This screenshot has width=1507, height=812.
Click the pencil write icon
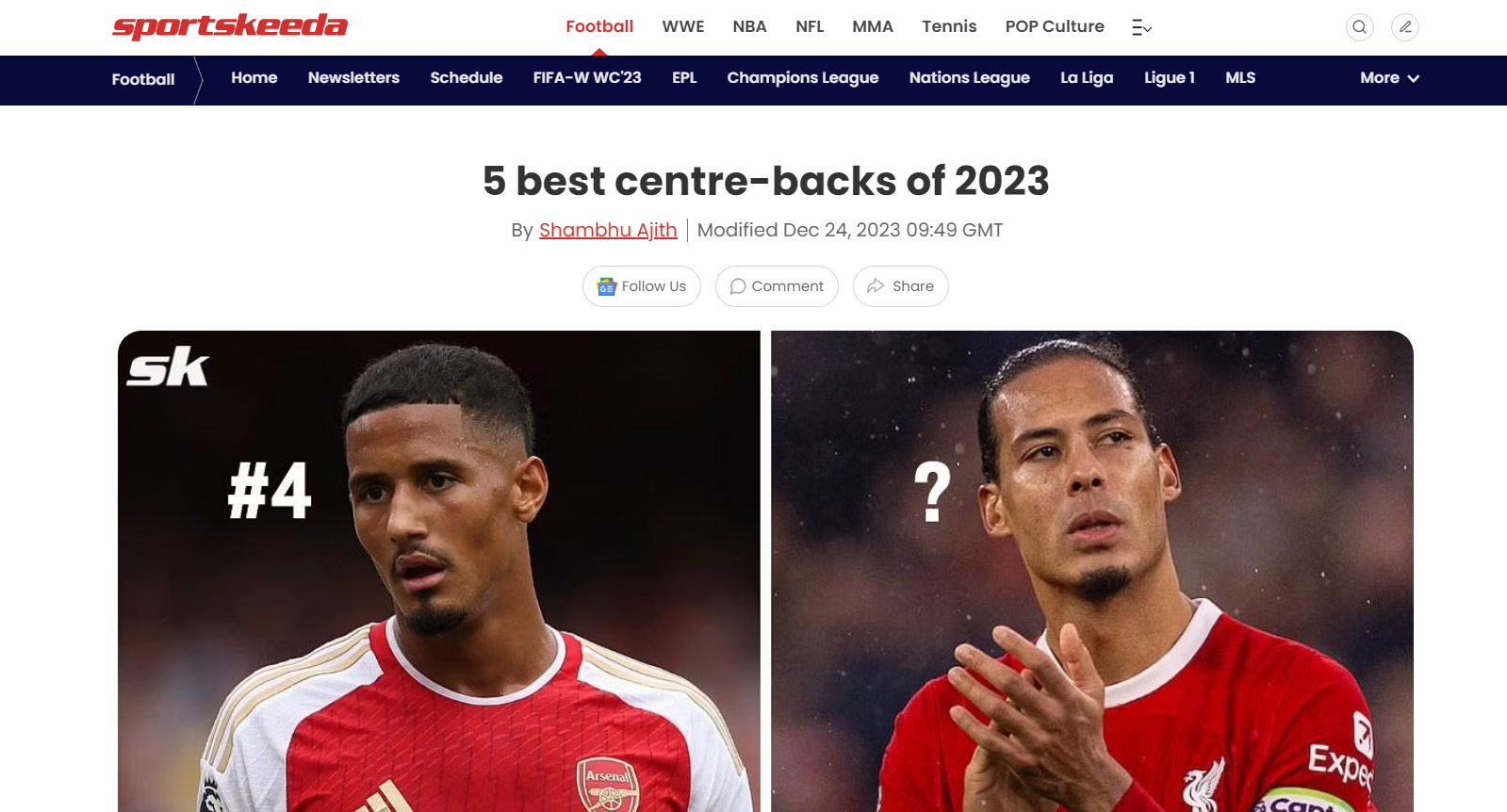click(1405, 27)
